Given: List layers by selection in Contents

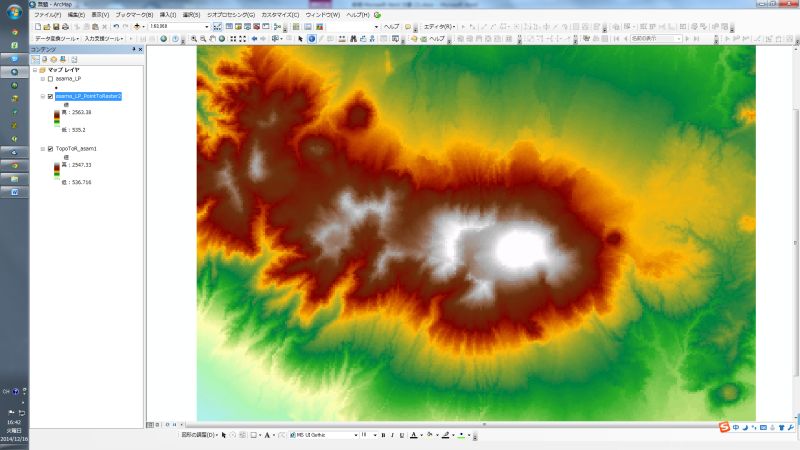Looking at the screenshot, I should click(x=63, y=59).
